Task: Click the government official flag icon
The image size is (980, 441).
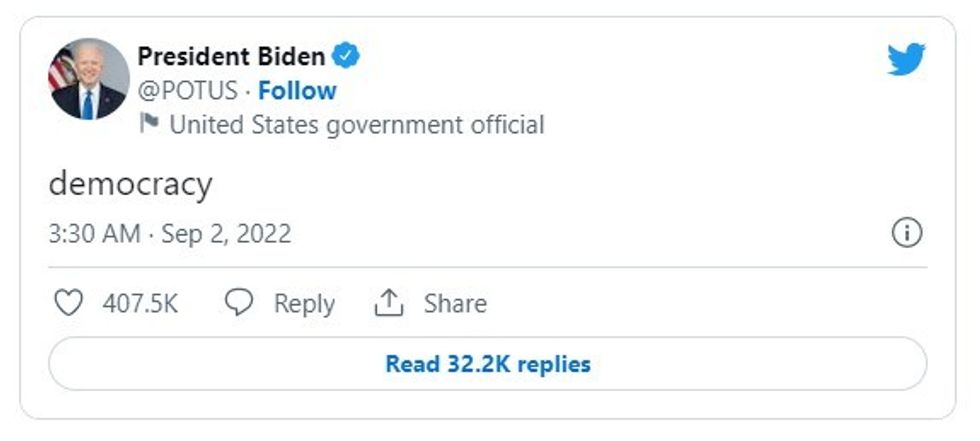Action: (149, 124)
